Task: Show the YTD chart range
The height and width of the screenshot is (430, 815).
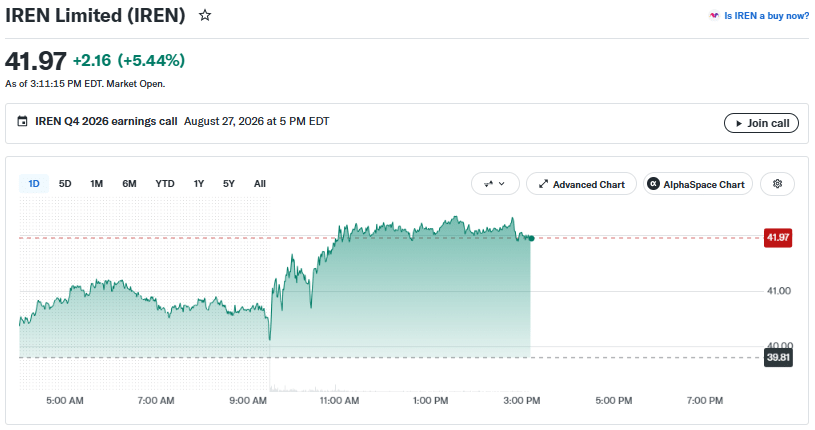Action: [165, 184]
